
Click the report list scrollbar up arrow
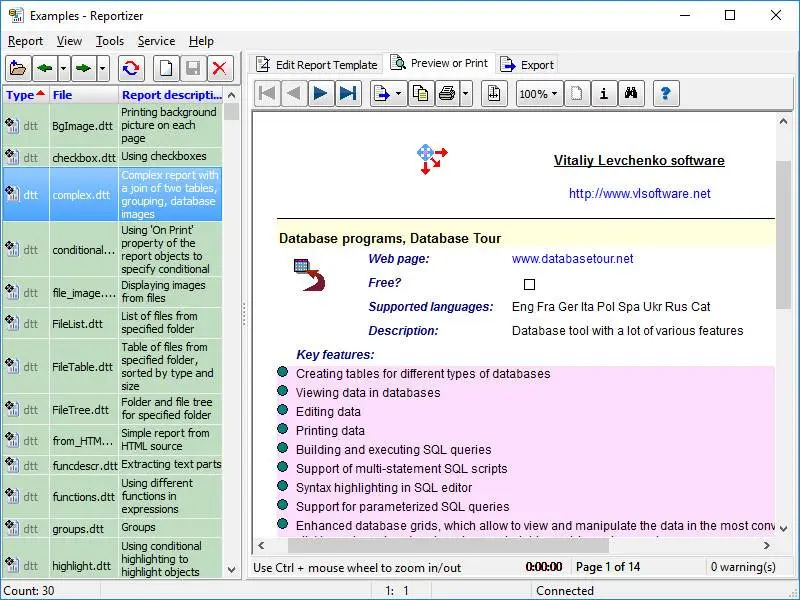[232, 95]
